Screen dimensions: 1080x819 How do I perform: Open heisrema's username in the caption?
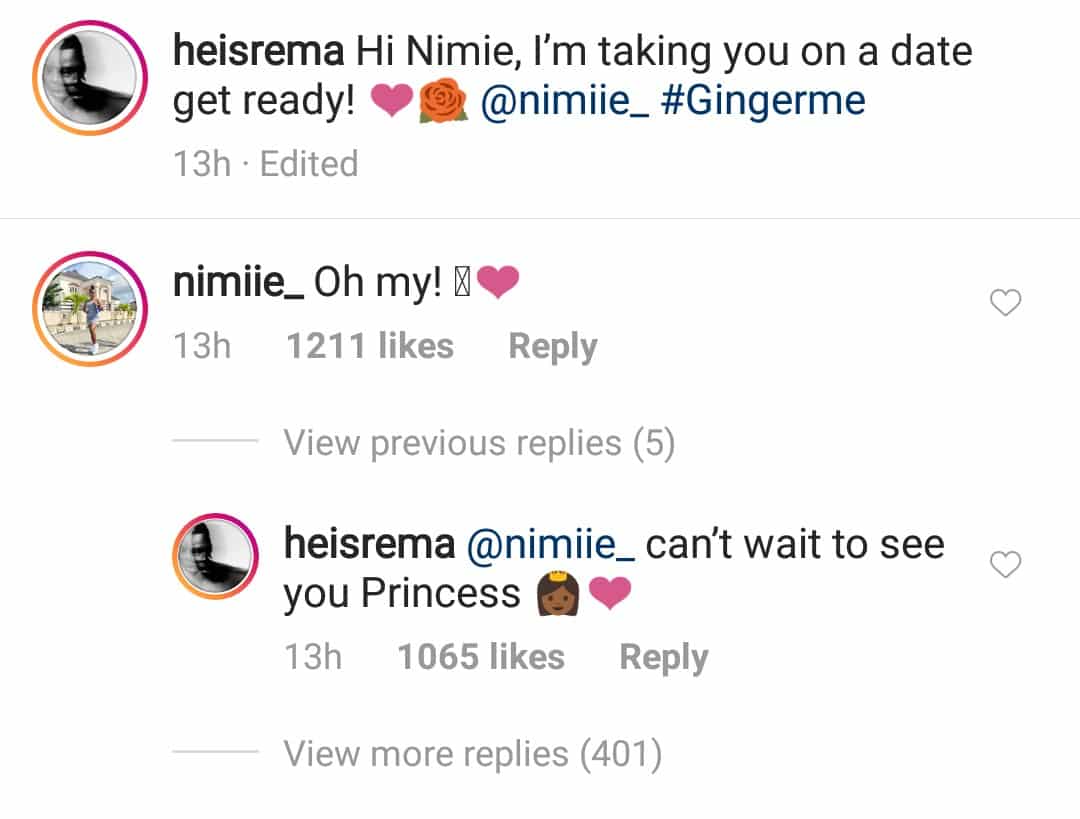[258, 51]
